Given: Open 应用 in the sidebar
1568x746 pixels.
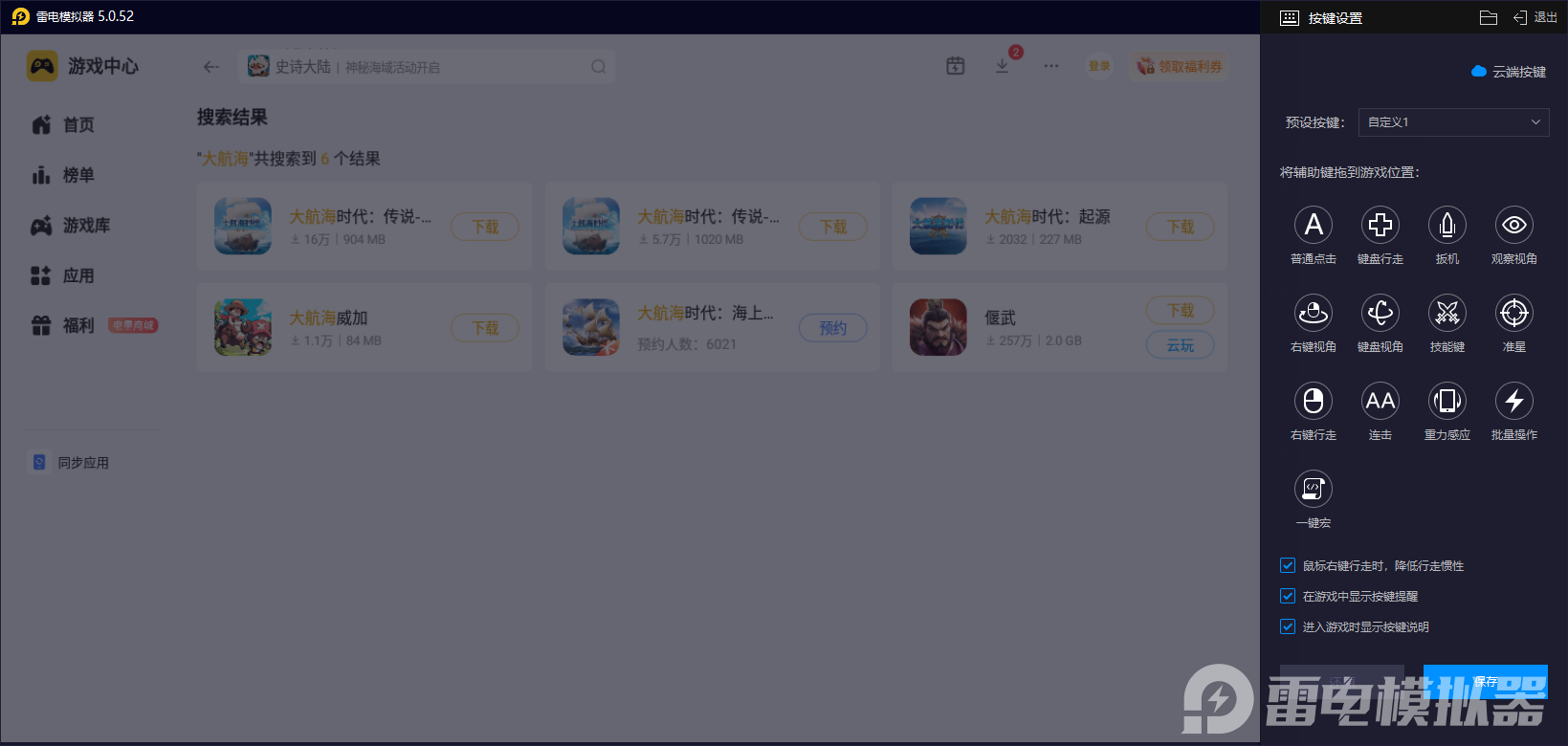Looking at the screenshot, I should [x=63, y=275].
